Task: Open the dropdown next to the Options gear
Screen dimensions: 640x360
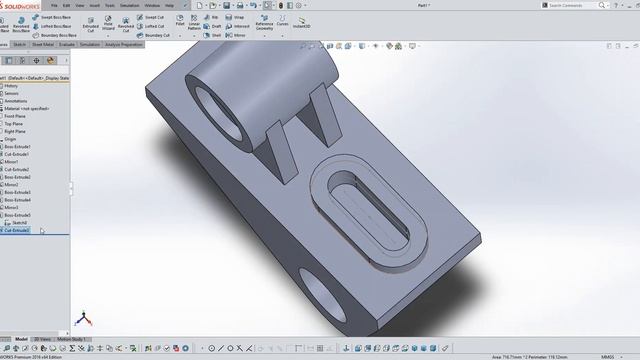Action: click(x=305, y=5)
